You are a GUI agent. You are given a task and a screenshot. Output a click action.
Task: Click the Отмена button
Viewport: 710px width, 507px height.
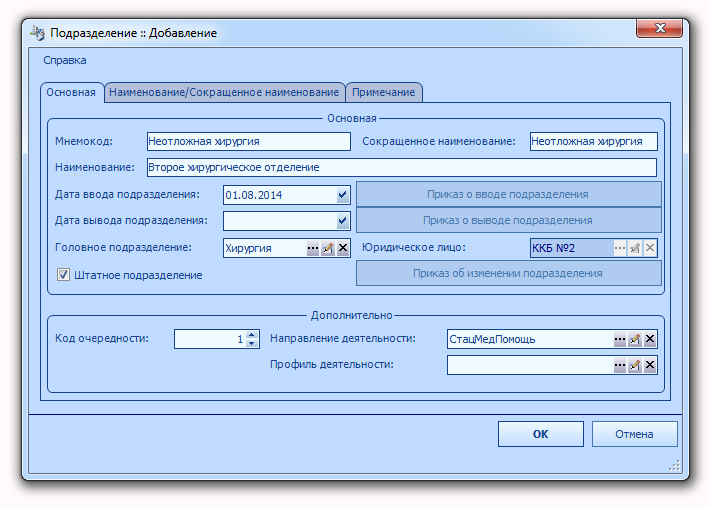(x=634, y=434)
